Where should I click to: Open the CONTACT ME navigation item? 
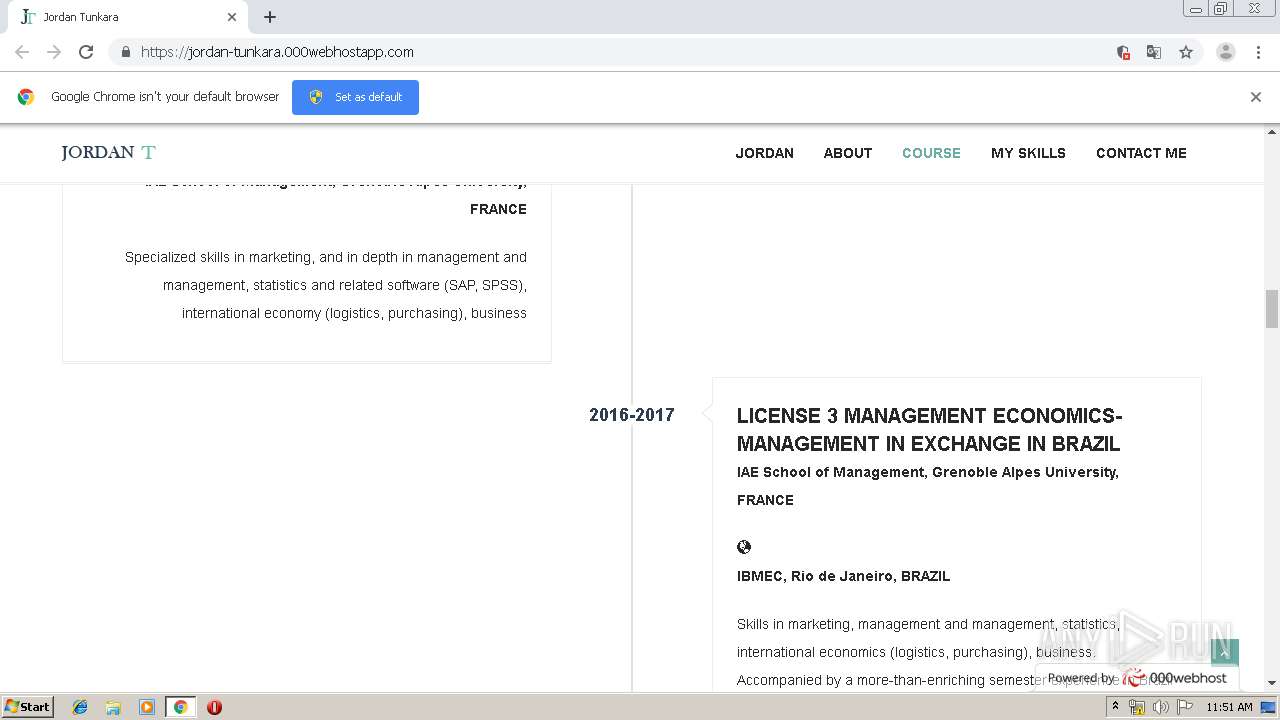pos(1141,153)
